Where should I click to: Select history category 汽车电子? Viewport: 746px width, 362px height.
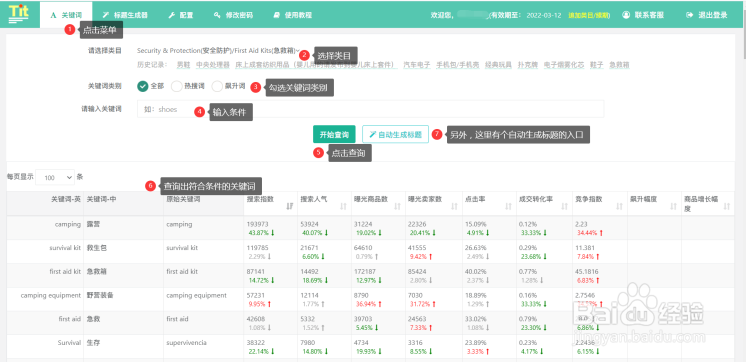(x=417, y=65)
